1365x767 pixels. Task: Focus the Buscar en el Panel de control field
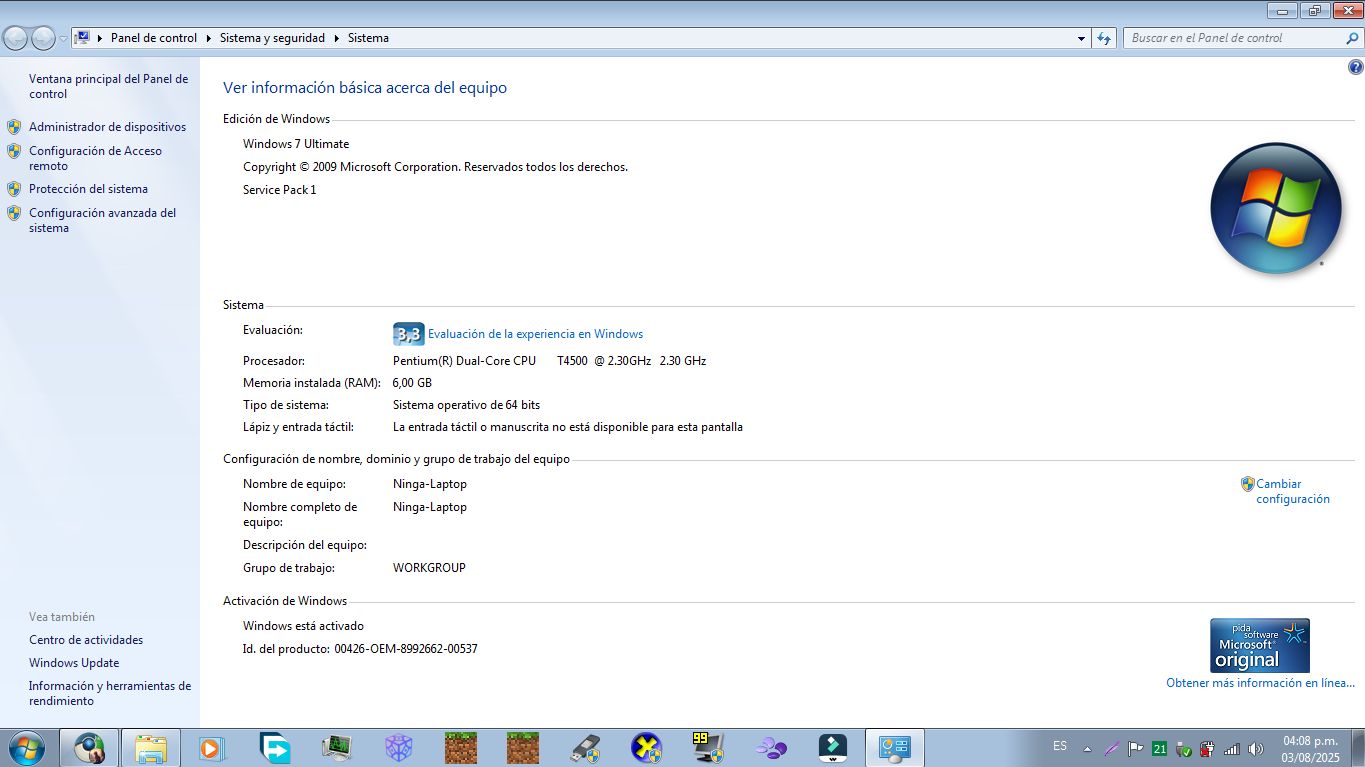tap(1235, 38)
